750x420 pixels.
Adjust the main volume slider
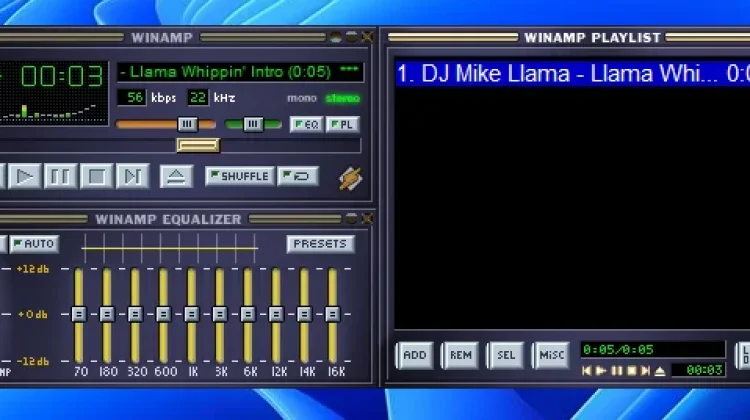point(187,124)
